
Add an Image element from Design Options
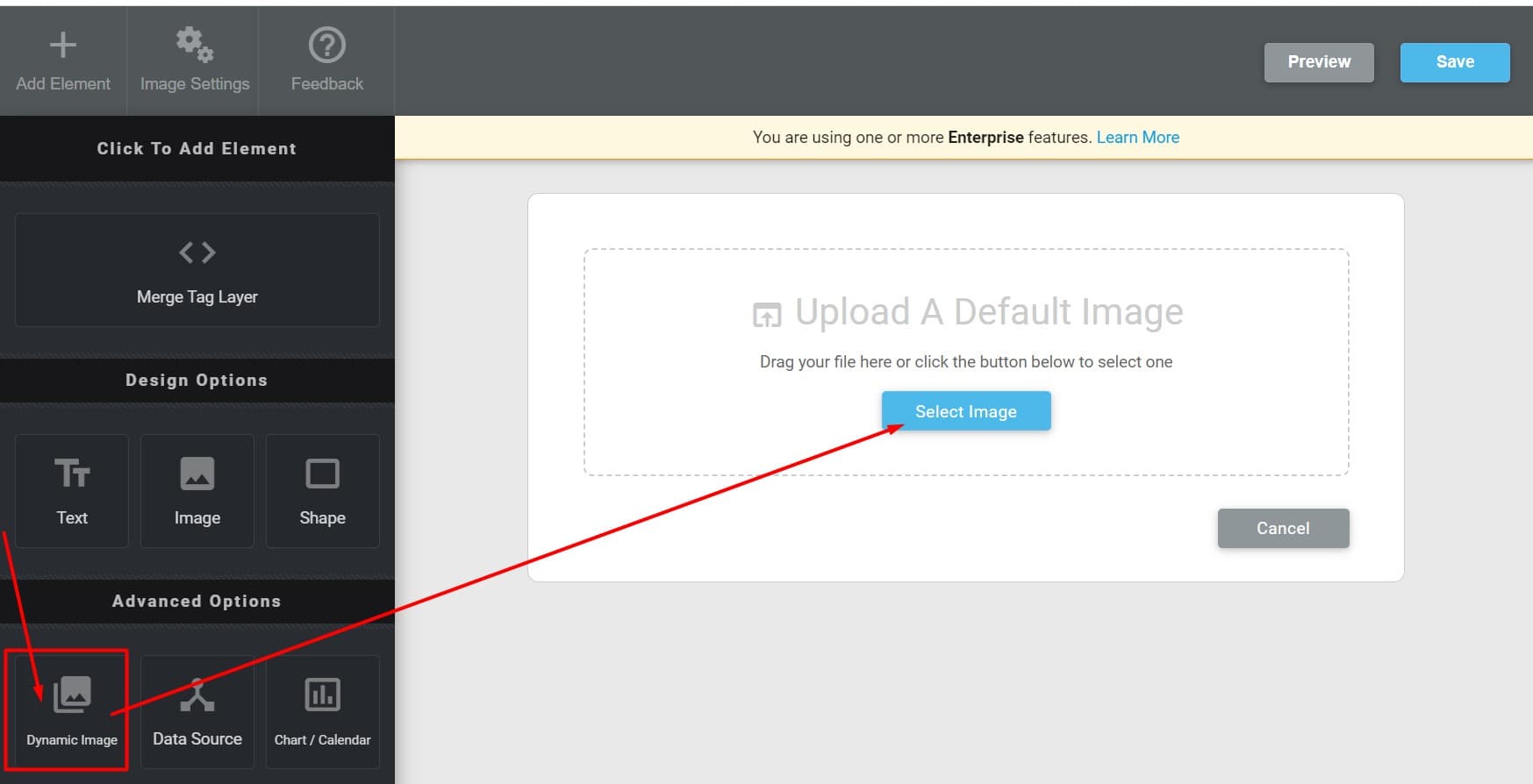[197, 491]
